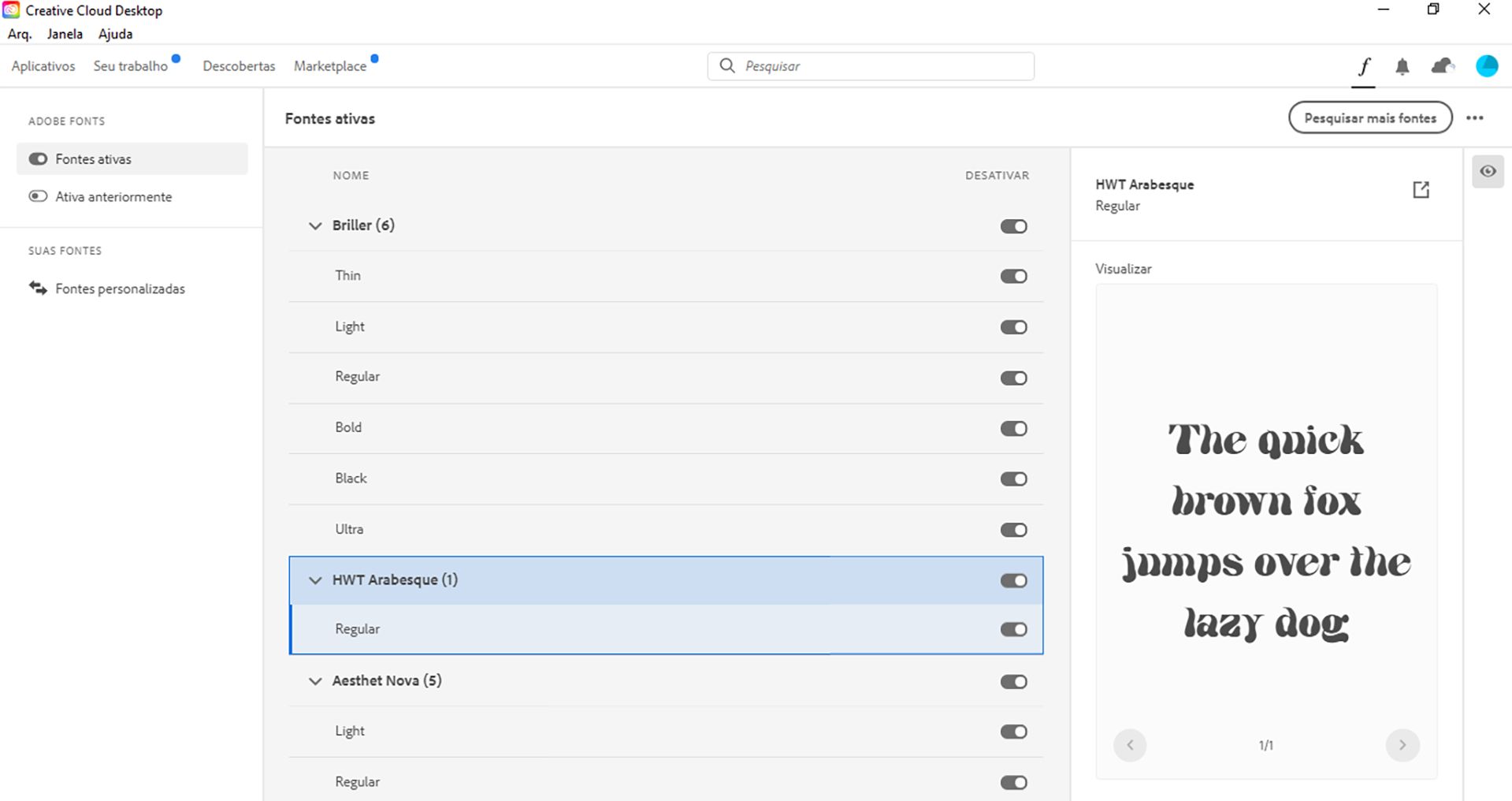The height and width of the screenshot is (801, 1512).
Task: Collapse the HWT Arabesque chevron
Action: coord(315,580)
